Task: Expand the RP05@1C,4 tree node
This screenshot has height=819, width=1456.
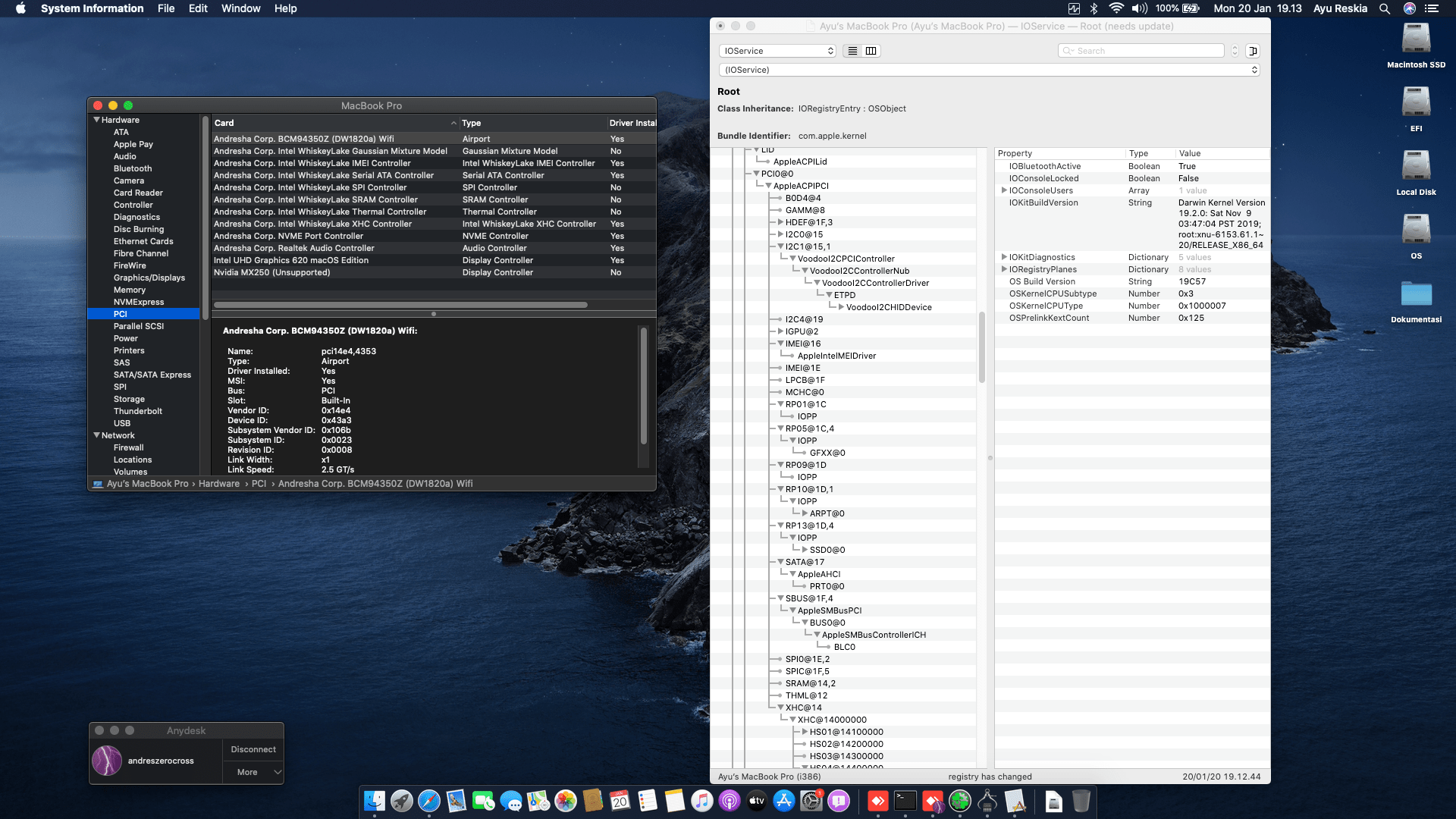Action: click(780, 428)
